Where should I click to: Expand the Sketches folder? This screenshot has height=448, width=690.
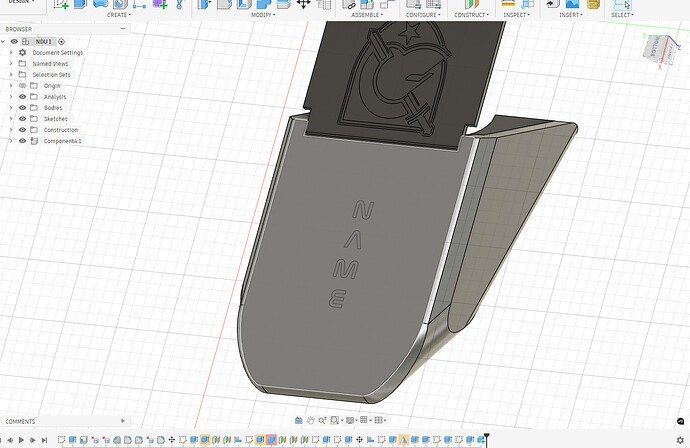pos(11,118)
